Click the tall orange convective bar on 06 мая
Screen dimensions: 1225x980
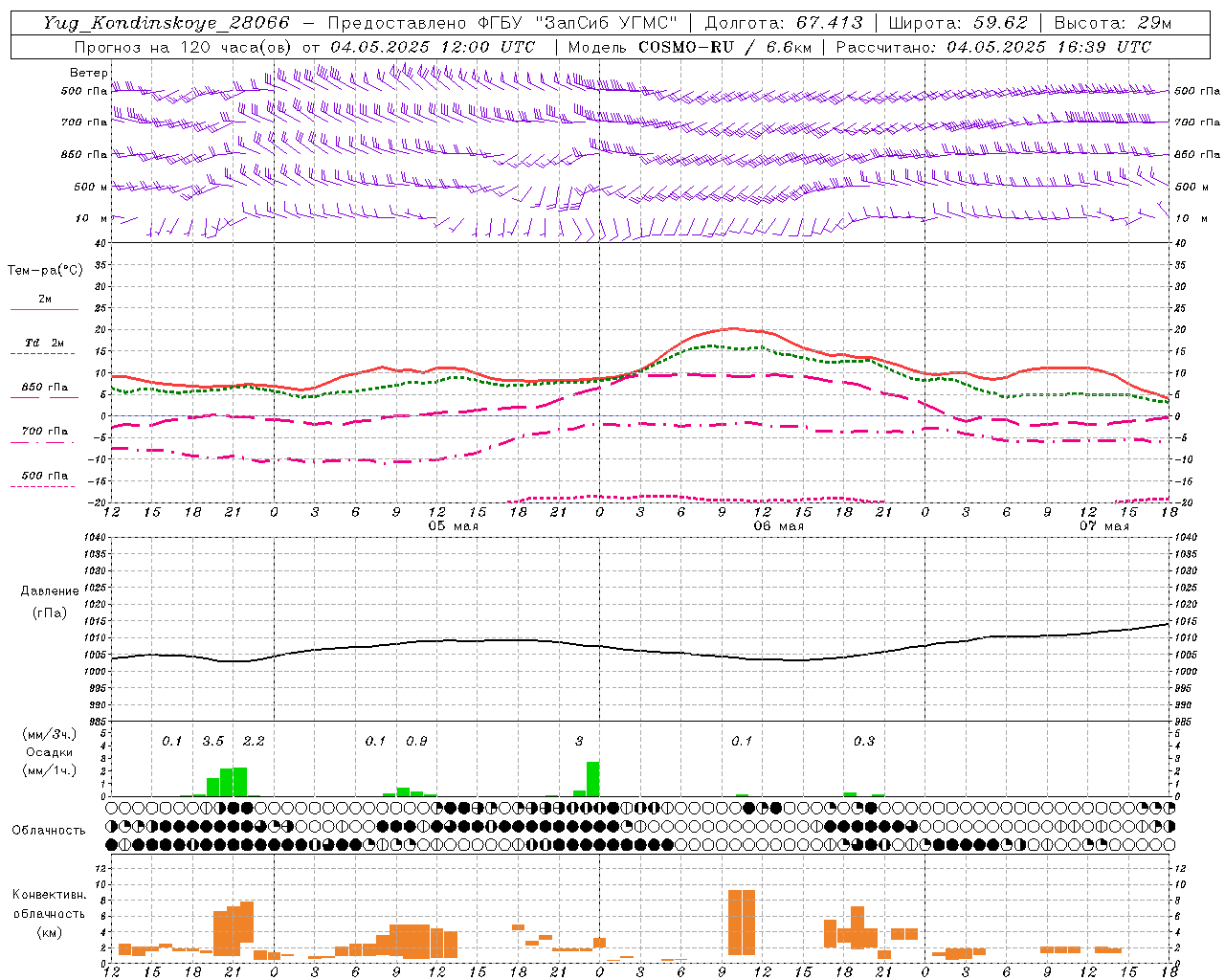[742, 923]
